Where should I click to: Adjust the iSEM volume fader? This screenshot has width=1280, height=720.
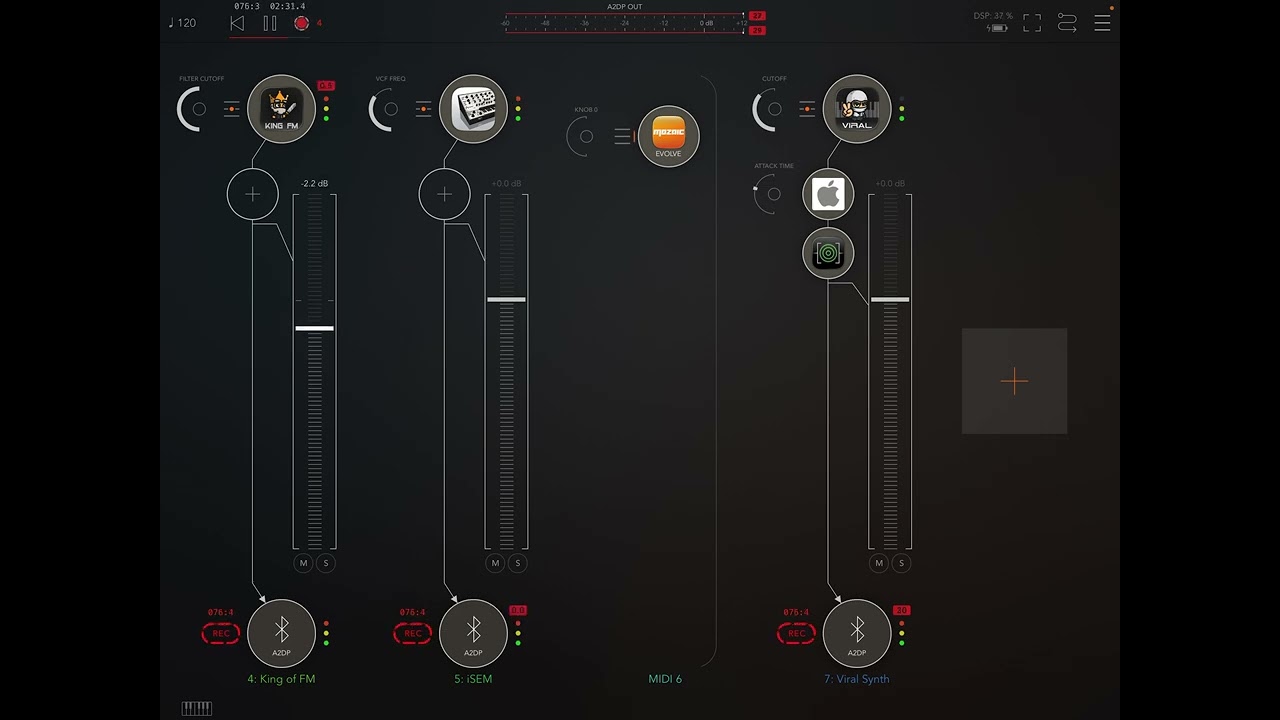pyautogui.click(x=506, y=299)
